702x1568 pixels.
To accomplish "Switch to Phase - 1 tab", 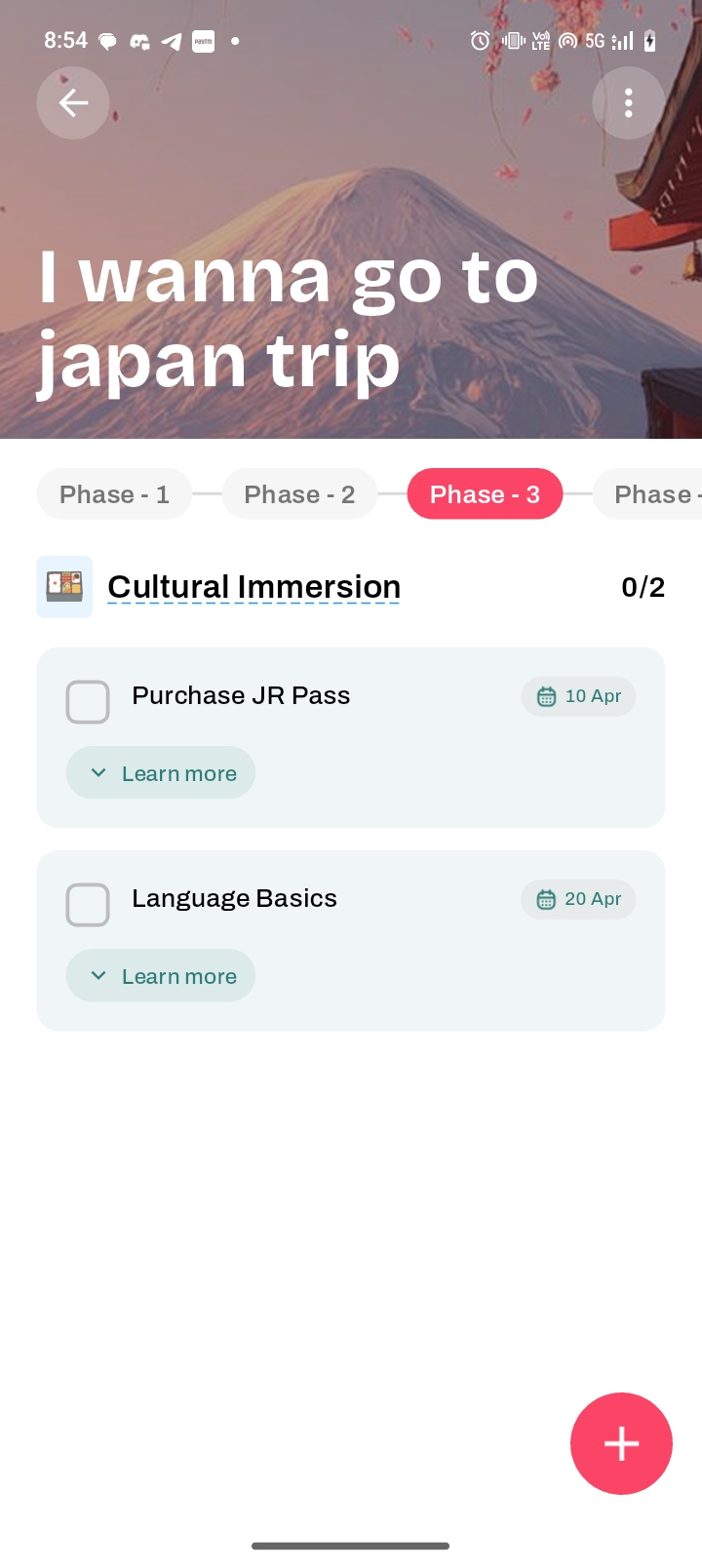I will pos(114,494).
